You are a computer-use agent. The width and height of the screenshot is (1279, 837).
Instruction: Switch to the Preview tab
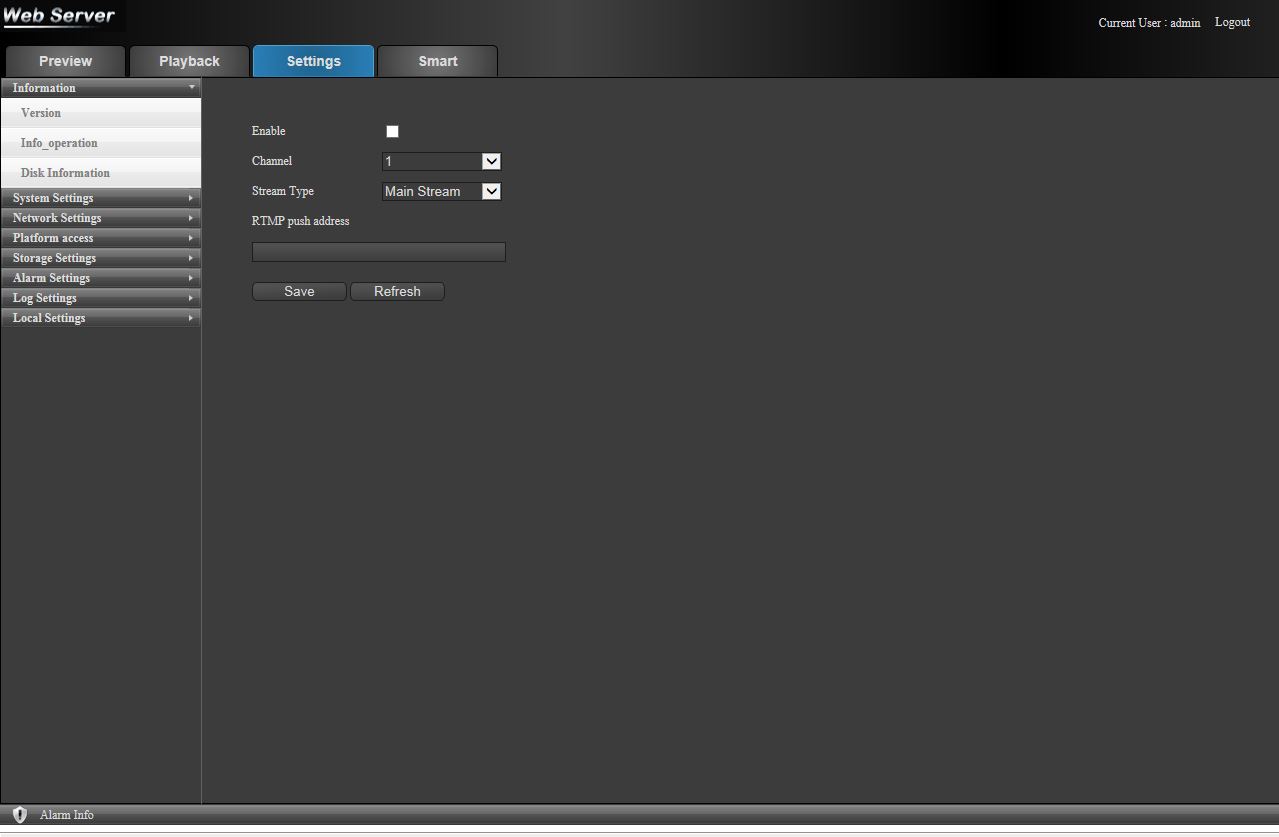pos(65,61)
